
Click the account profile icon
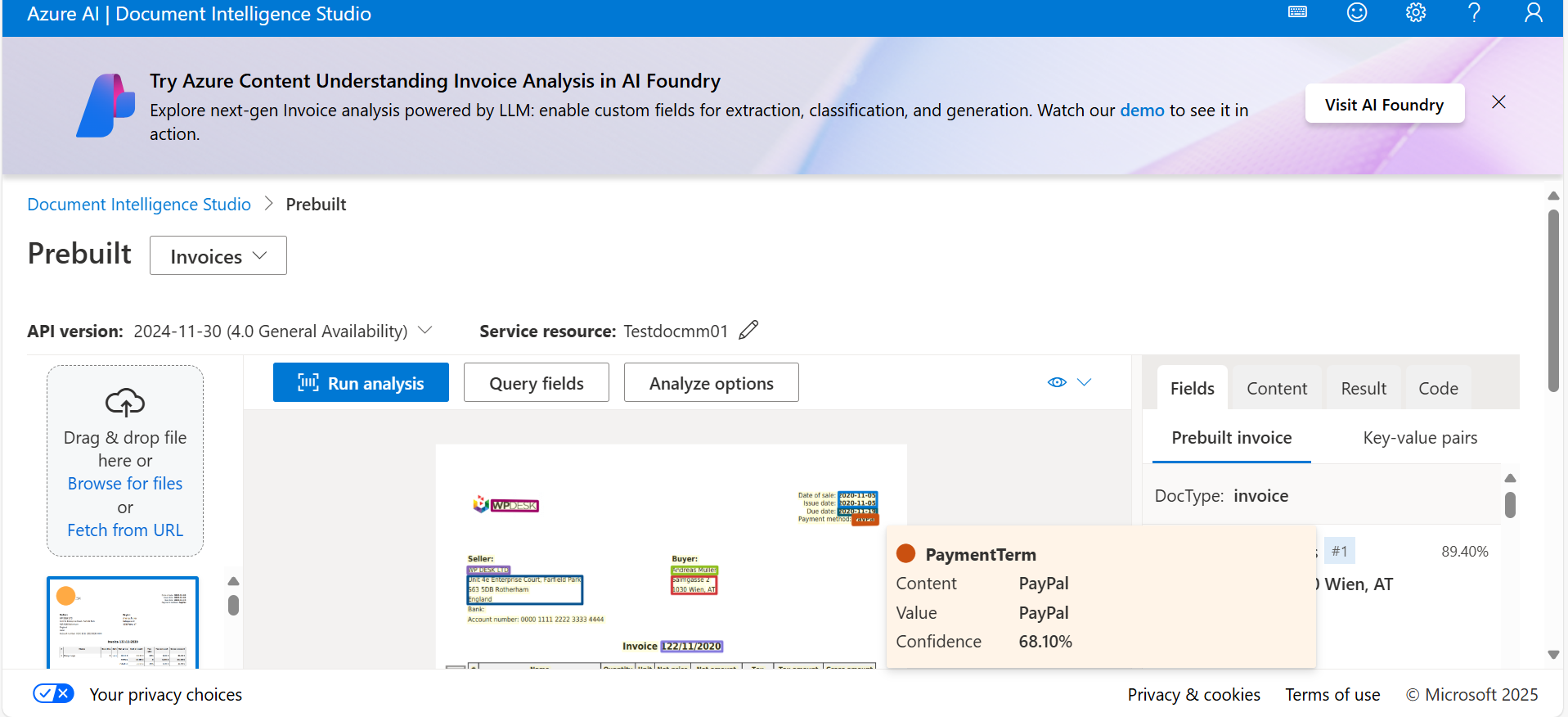(x=1533, y=12)
